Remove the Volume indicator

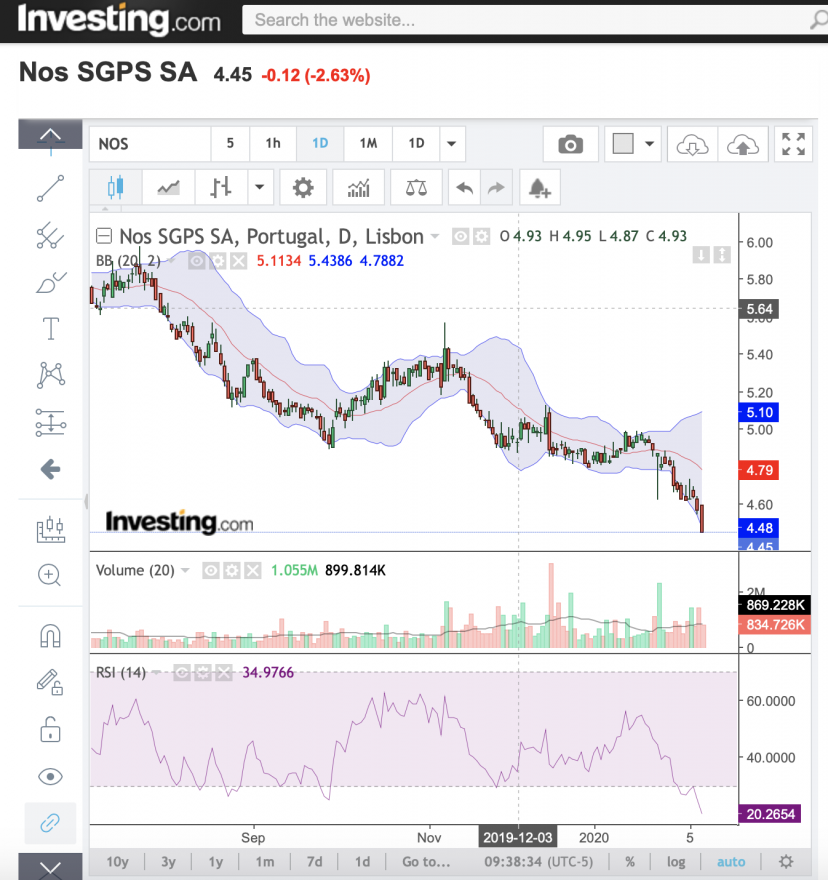click(x=253, y=571)
